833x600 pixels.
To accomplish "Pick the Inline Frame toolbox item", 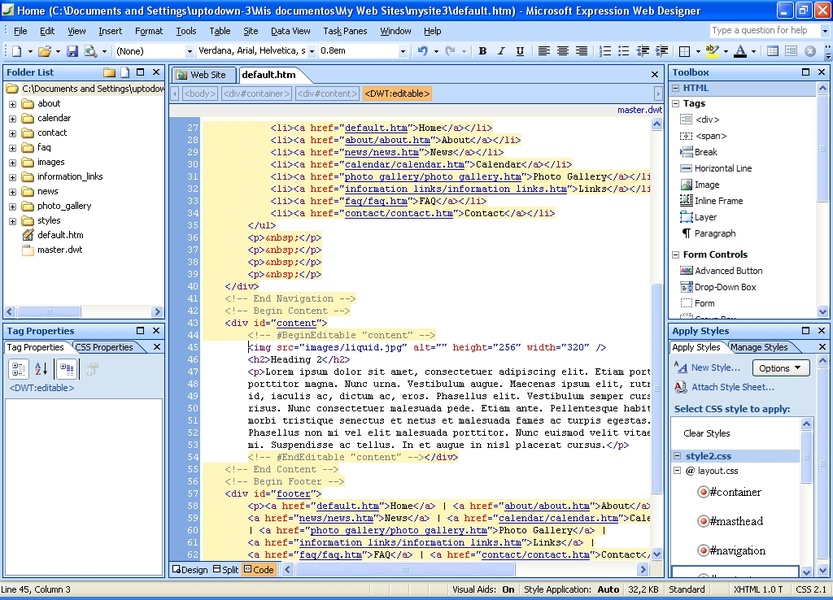I will tap(718, 201).
